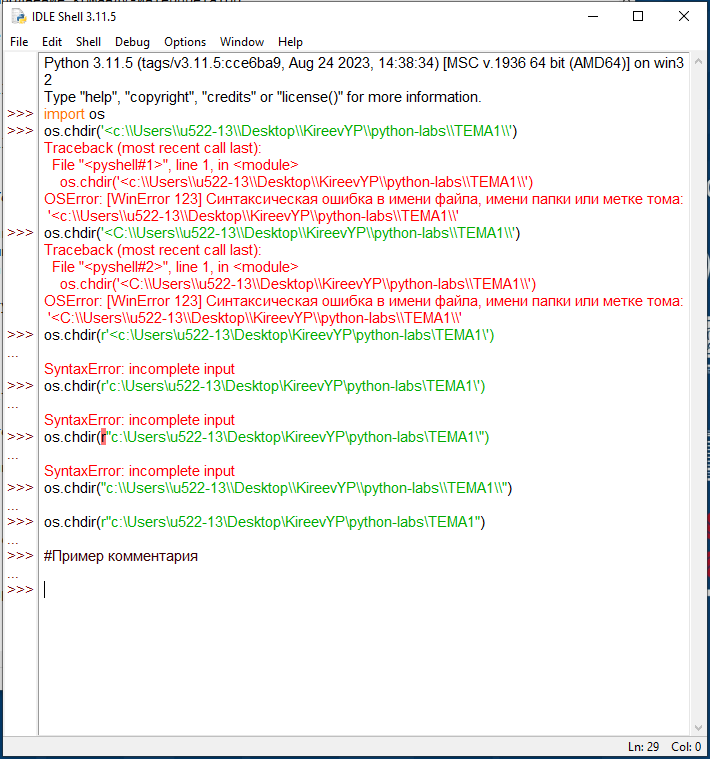Click the 'Col: 0' status bar indicator
This screenshot has width=710, height=759.
pyautogui.click(x=686, y=747)
